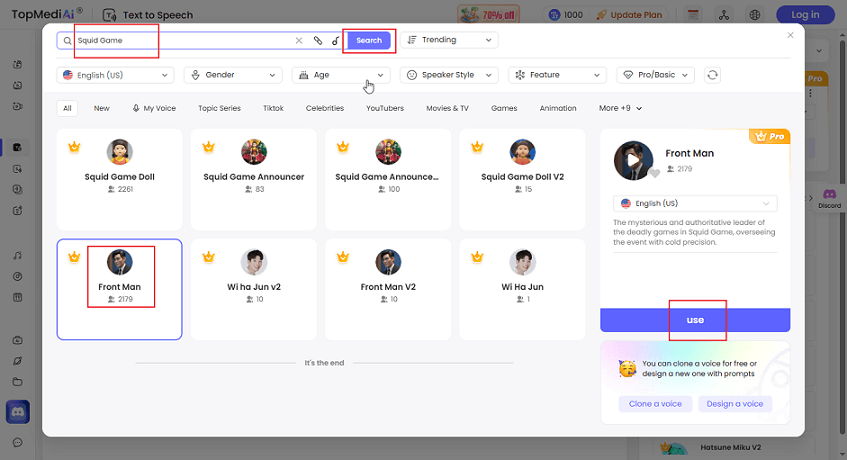Screen dimensions: 847x460
Task: Switch to the Movies & TV tab
Action: tap(447, 108)
